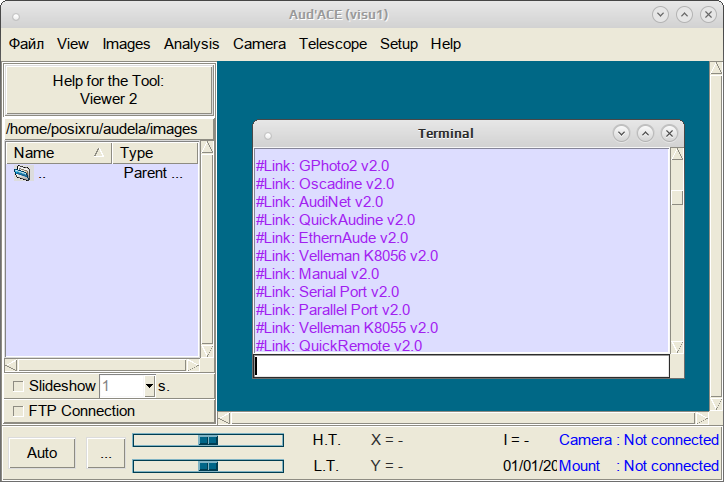
Task: Click the 01/01/20 date readout
Action: pos(530,466)
